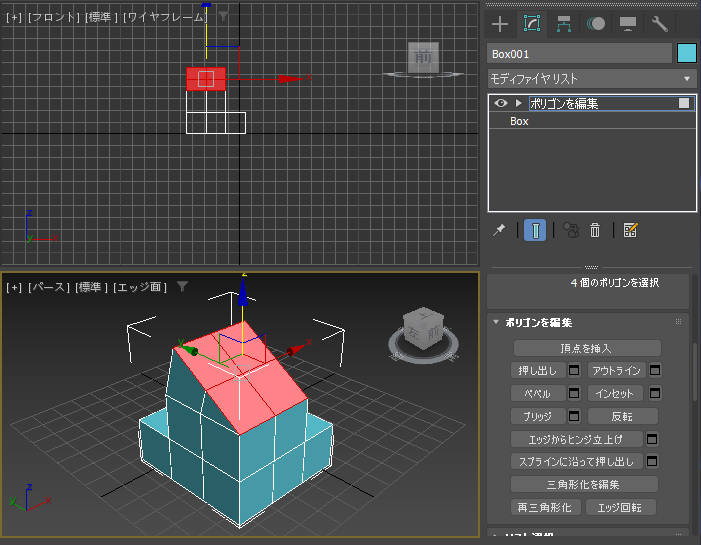Screen dimensions: 701x545
Task: Click the アウトライン button
Action: click(617, 370)
